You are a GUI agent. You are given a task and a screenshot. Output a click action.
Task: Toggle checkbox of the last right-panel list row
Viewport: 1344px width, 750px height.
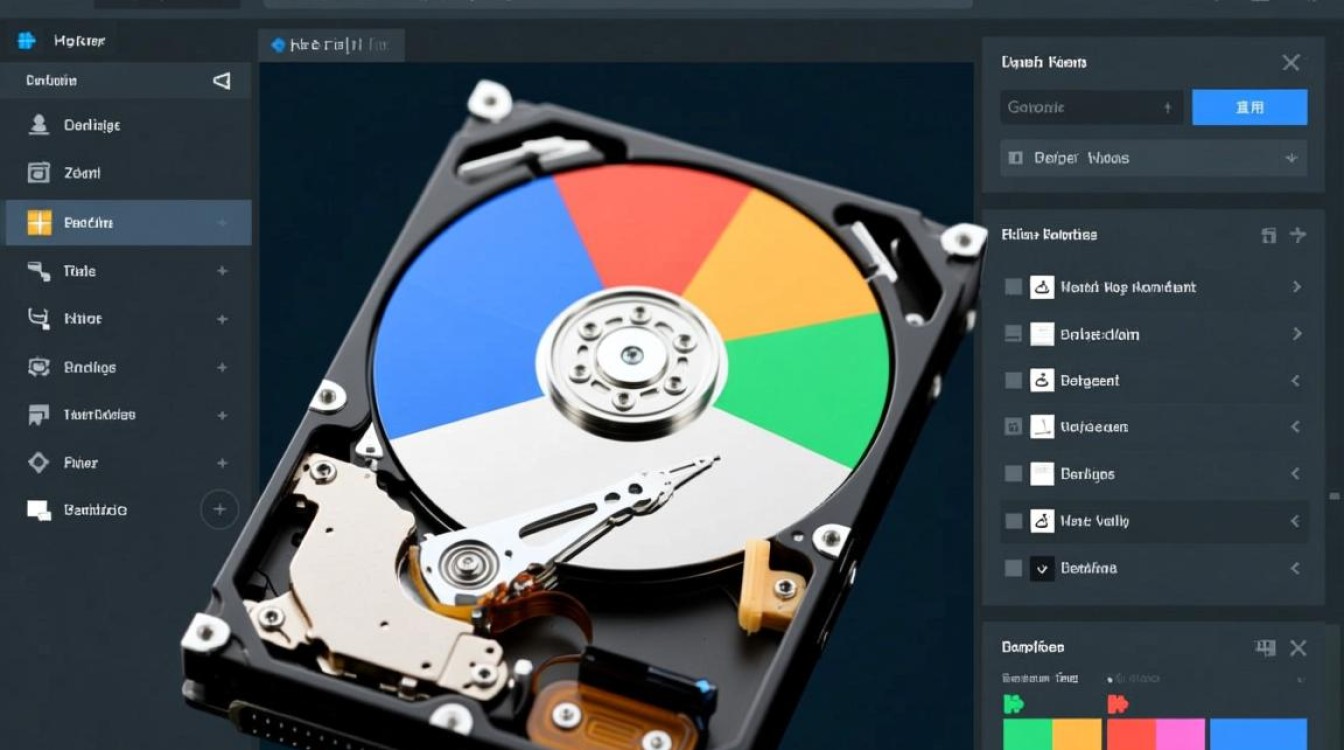click(x=1013, y=568)
